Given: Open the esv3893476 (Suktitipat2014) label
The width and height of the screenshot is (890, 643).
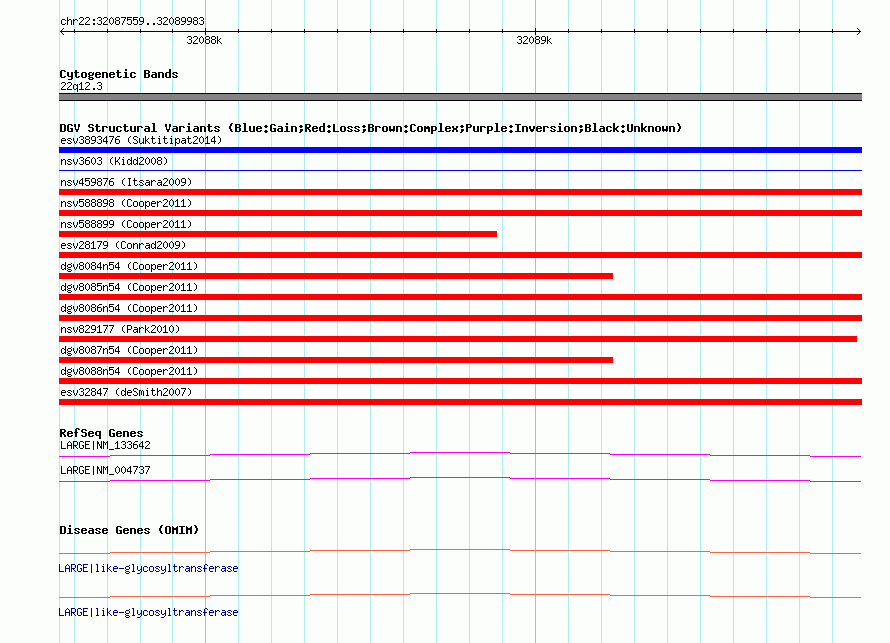Looking at the screenshot, I should (141, 140).
